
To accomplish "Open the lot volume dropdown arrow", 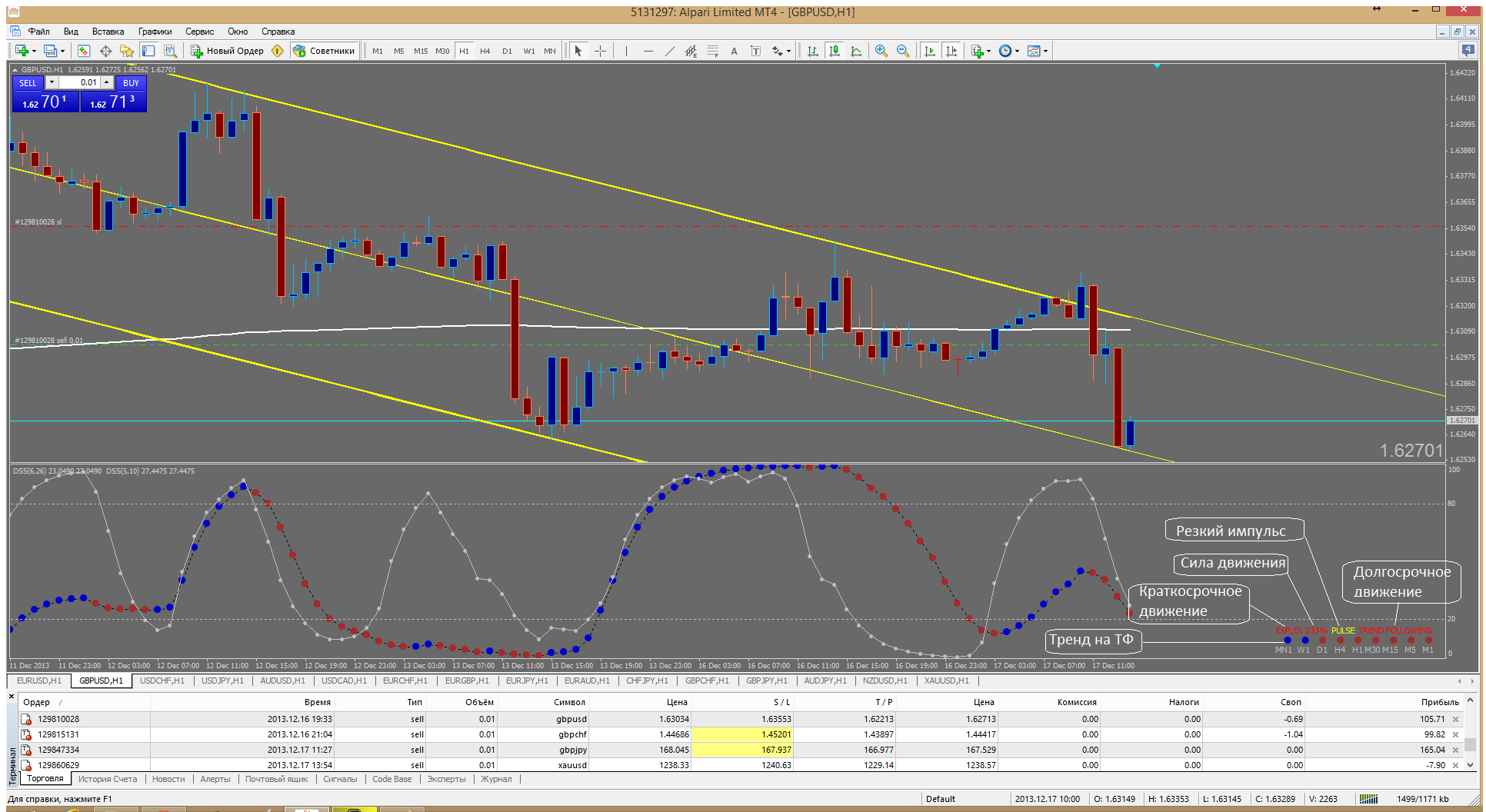I will (52, 83).
